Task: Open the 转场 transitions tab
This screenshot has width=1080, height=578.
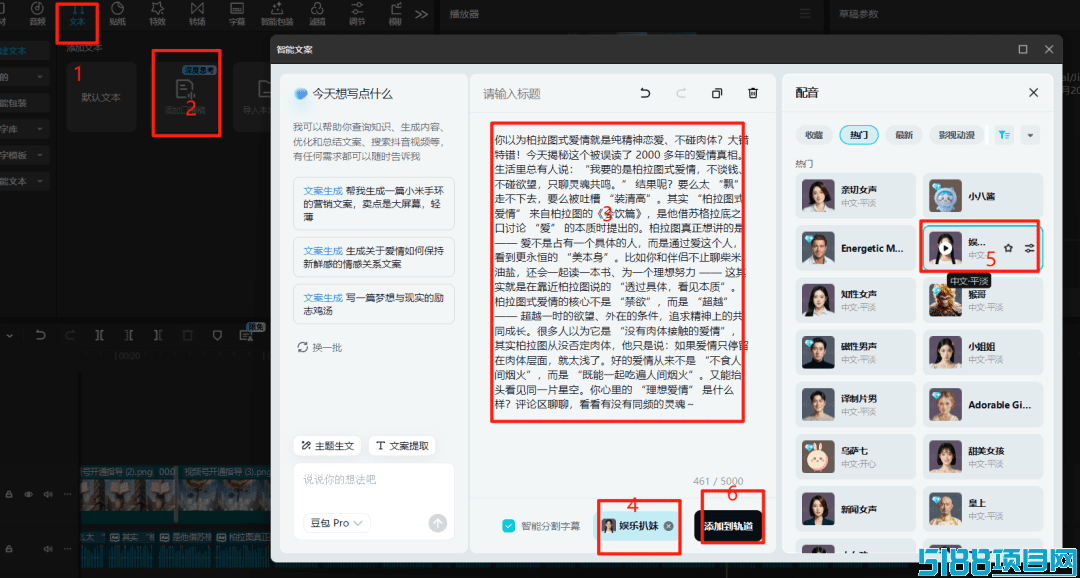Action: pyautogui.click(x=197, y=14)
